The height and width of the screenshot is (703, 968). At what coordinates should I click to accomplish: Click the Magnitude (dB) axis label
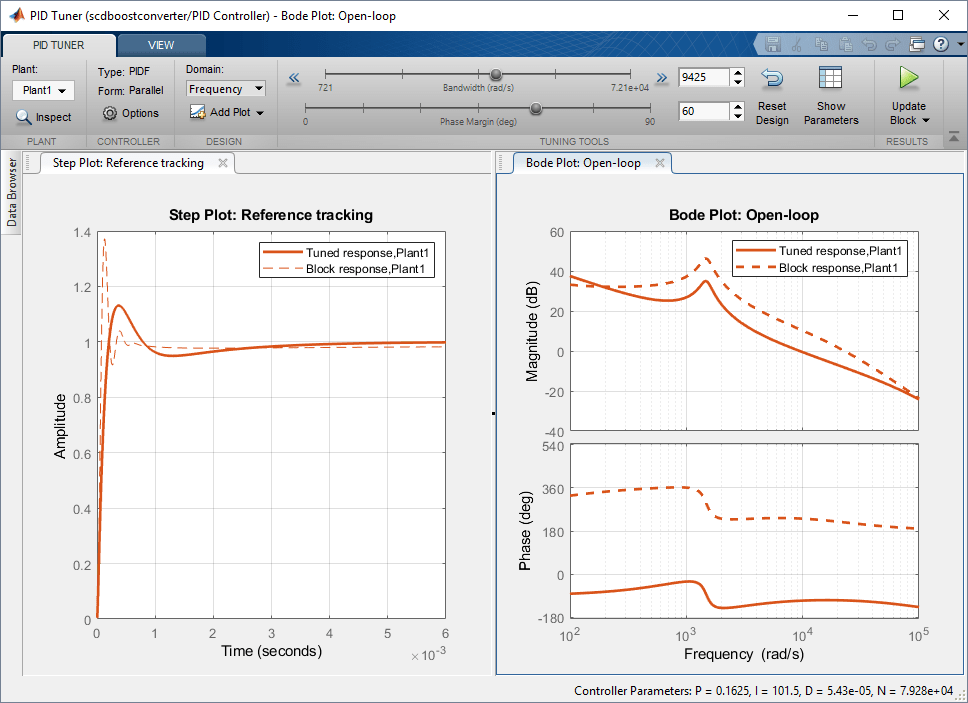click(532, 331)
